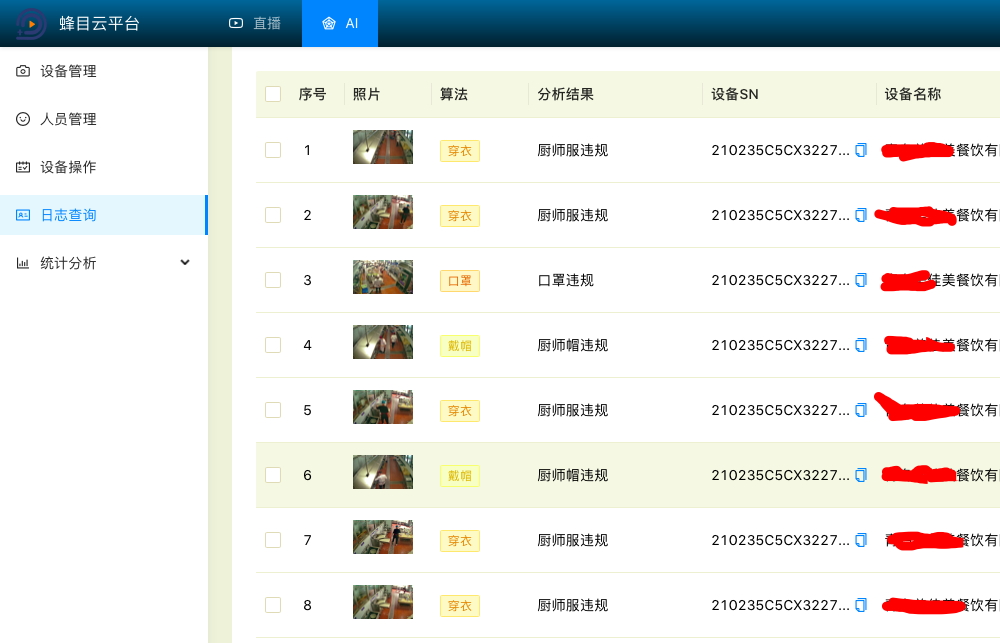Toggle the select-all checkbox in the table header
The image size is (1000, 643).
coord(273,93)
